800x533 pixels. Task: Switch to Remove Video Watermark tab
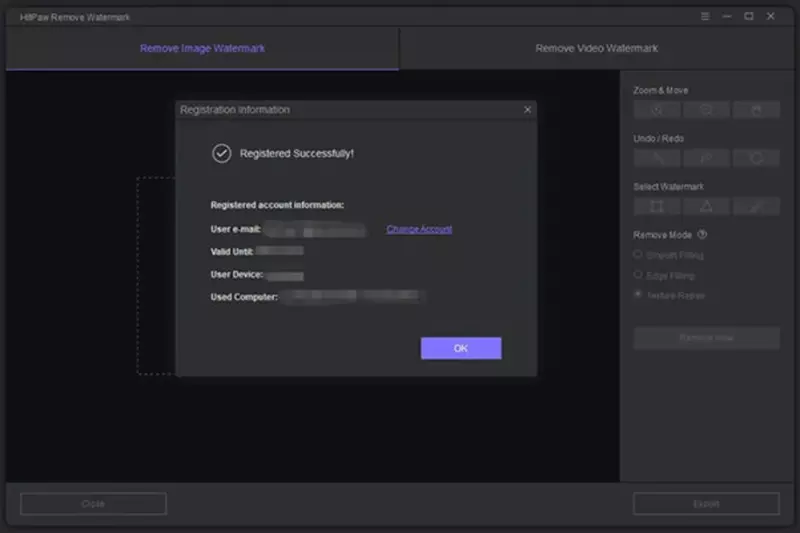[x=596, y=48]
